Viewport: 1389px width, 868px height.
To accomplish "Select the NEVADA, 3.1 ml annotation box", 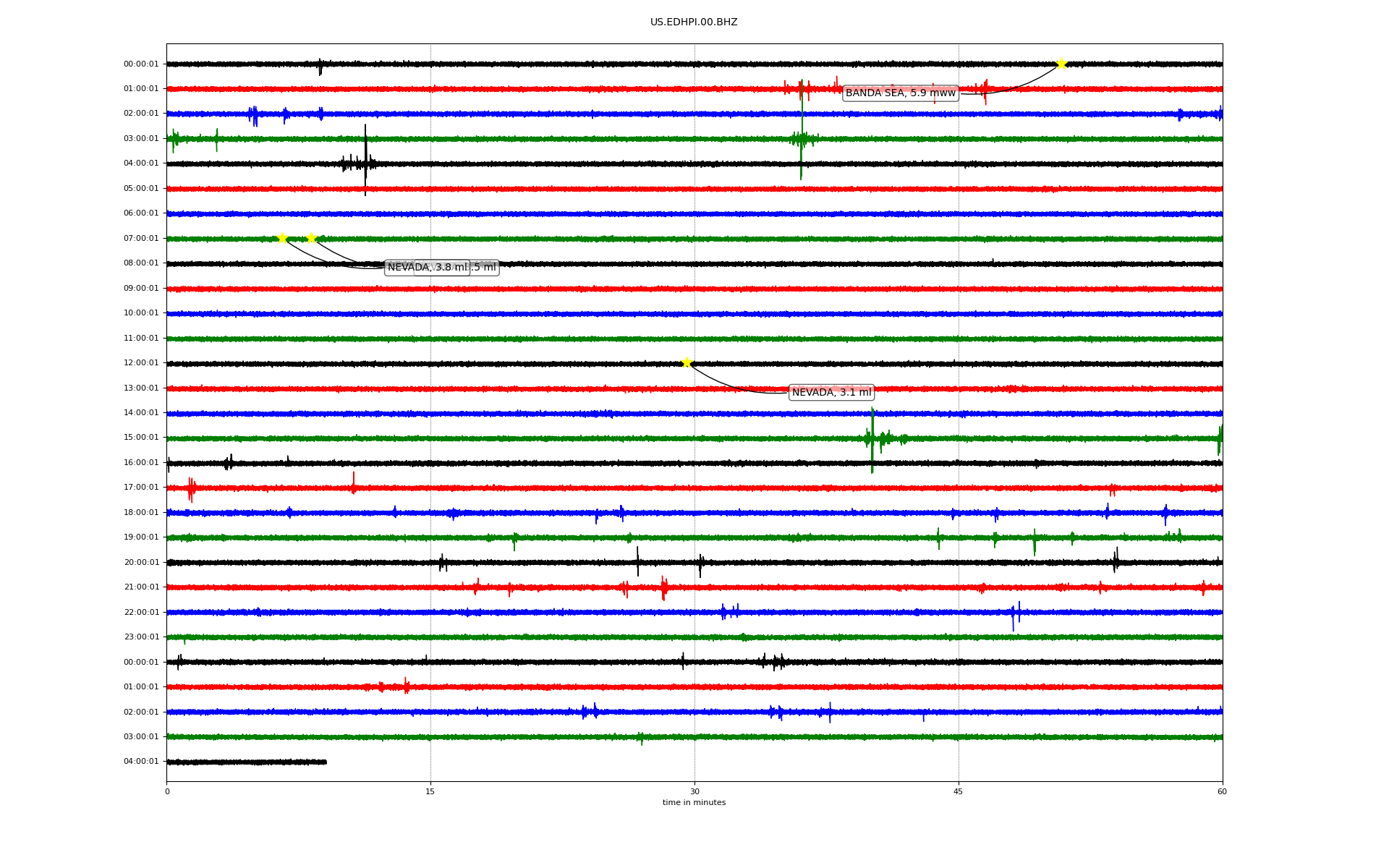I will 831,392.
